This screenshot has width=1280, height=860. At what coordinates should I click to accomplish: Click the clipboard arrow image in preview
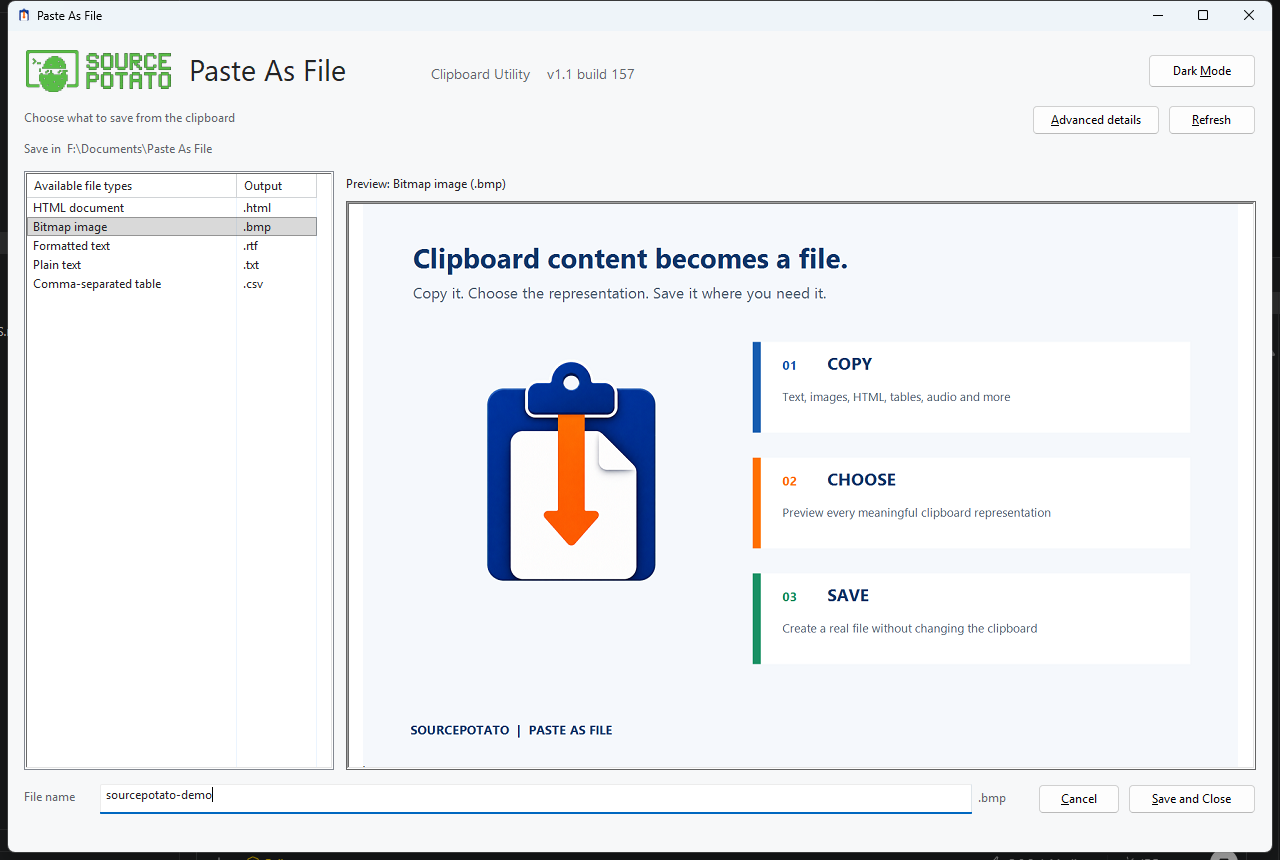(x=571, y=471)
